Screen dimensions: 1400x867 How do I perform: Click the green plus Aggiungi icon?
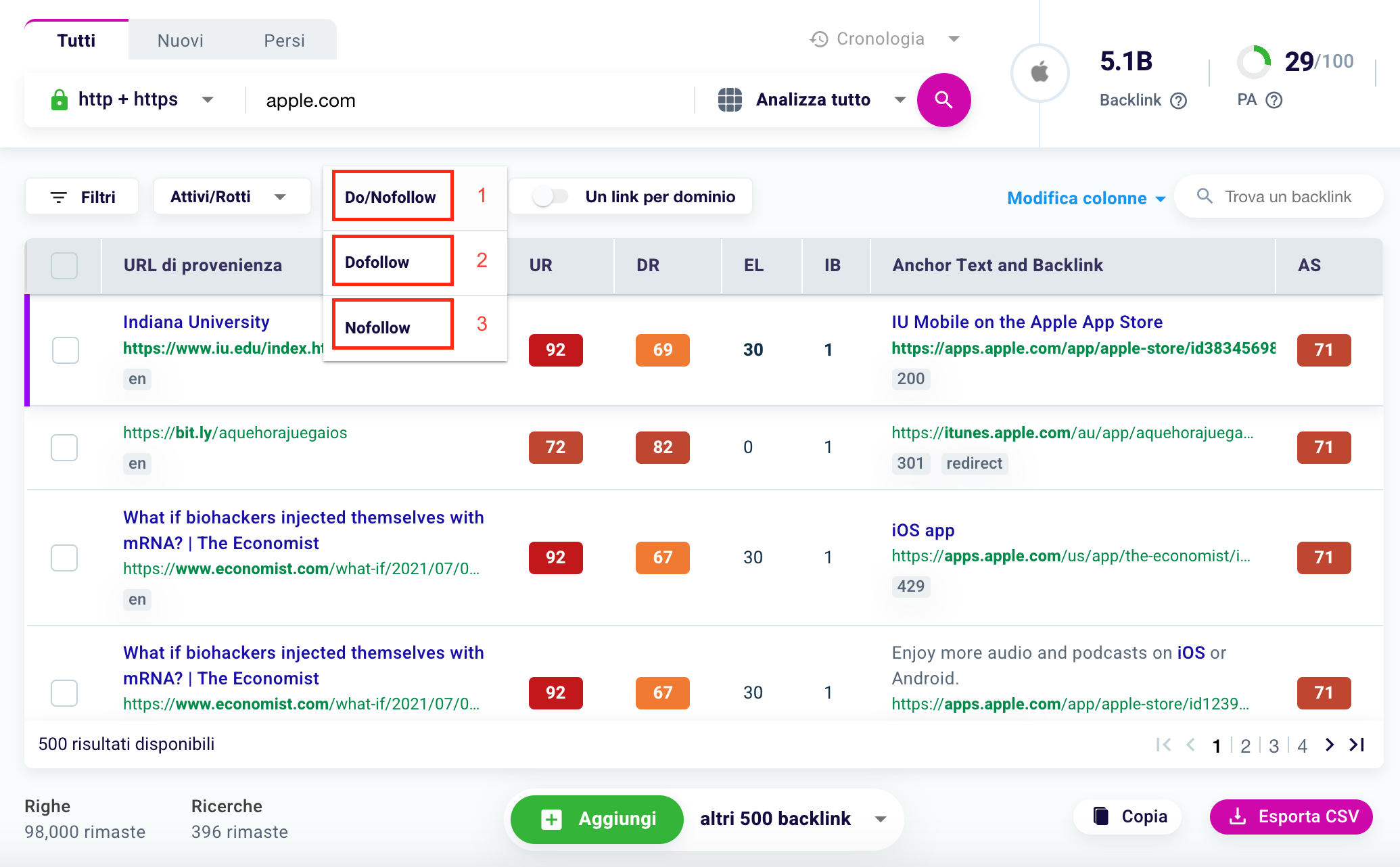pyautogui.click(x=551, y=820)
